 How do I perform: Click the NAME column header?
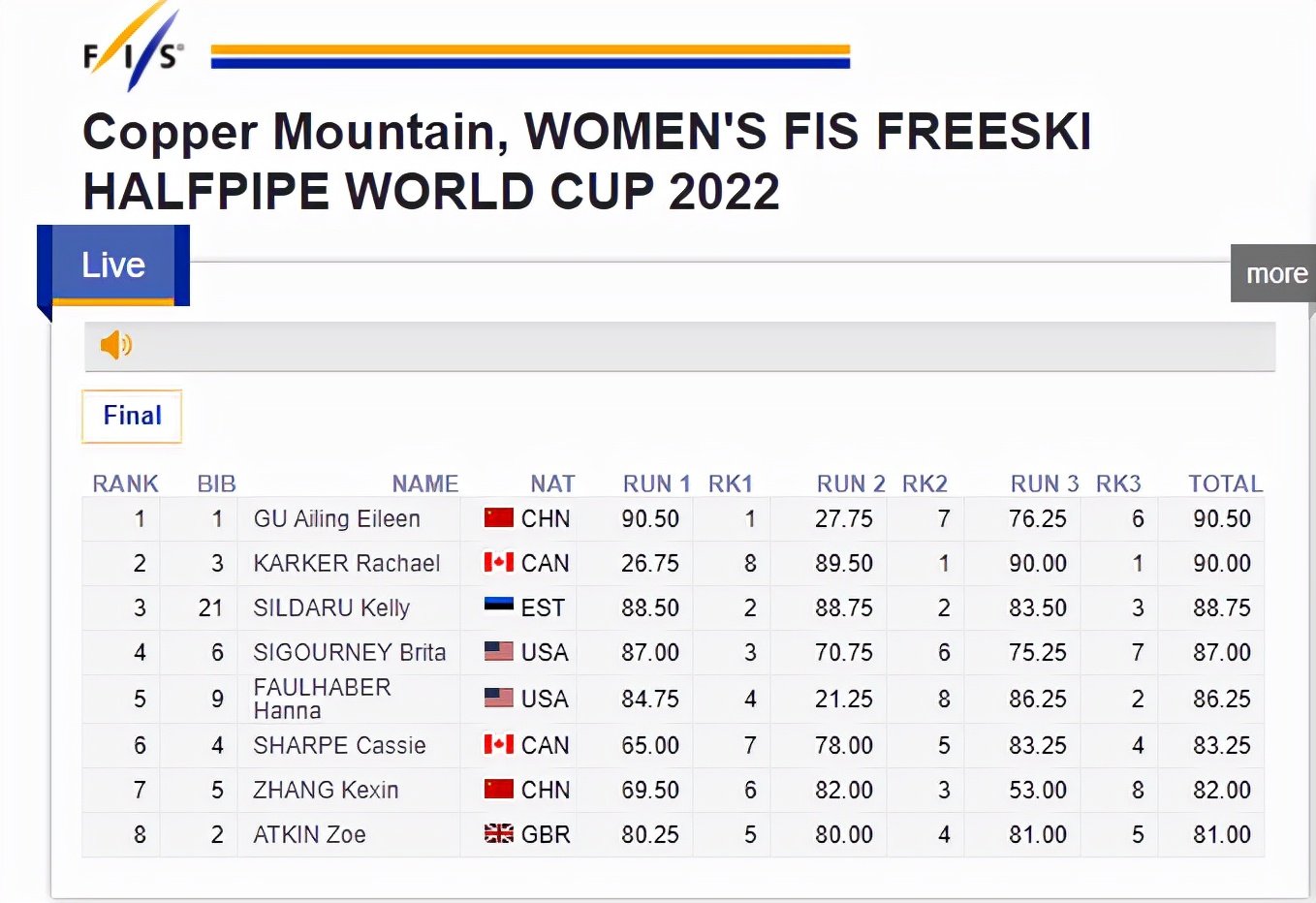point(424,483)
